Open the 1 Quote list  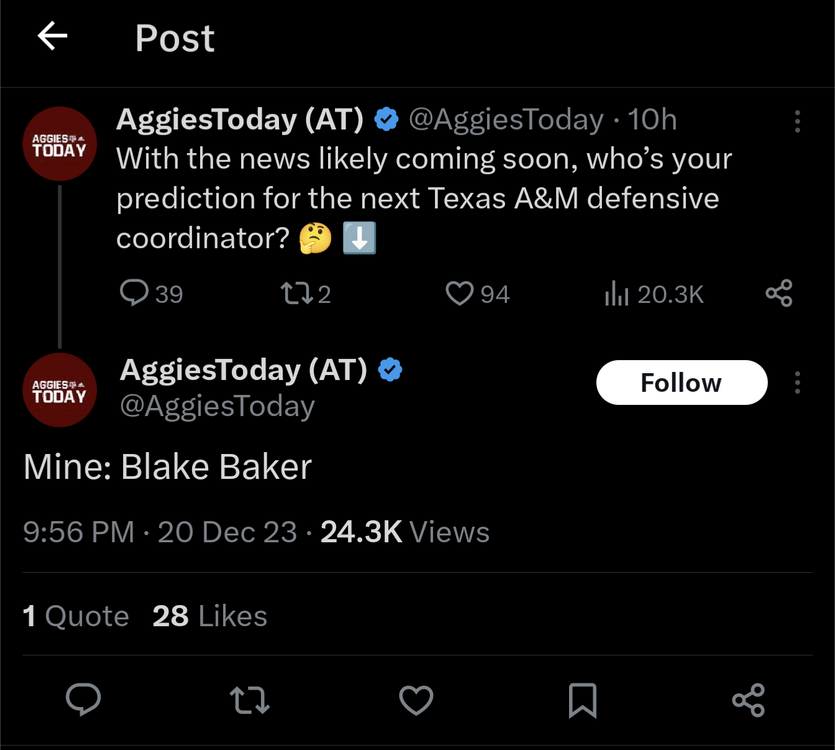75,616
